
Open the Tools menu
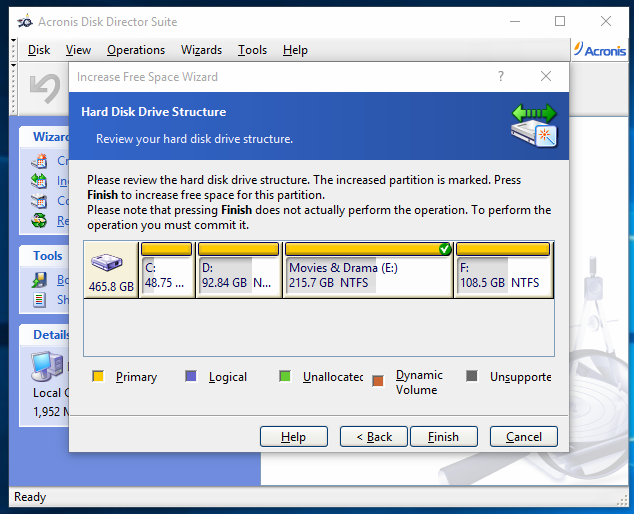tap(252, 50)
